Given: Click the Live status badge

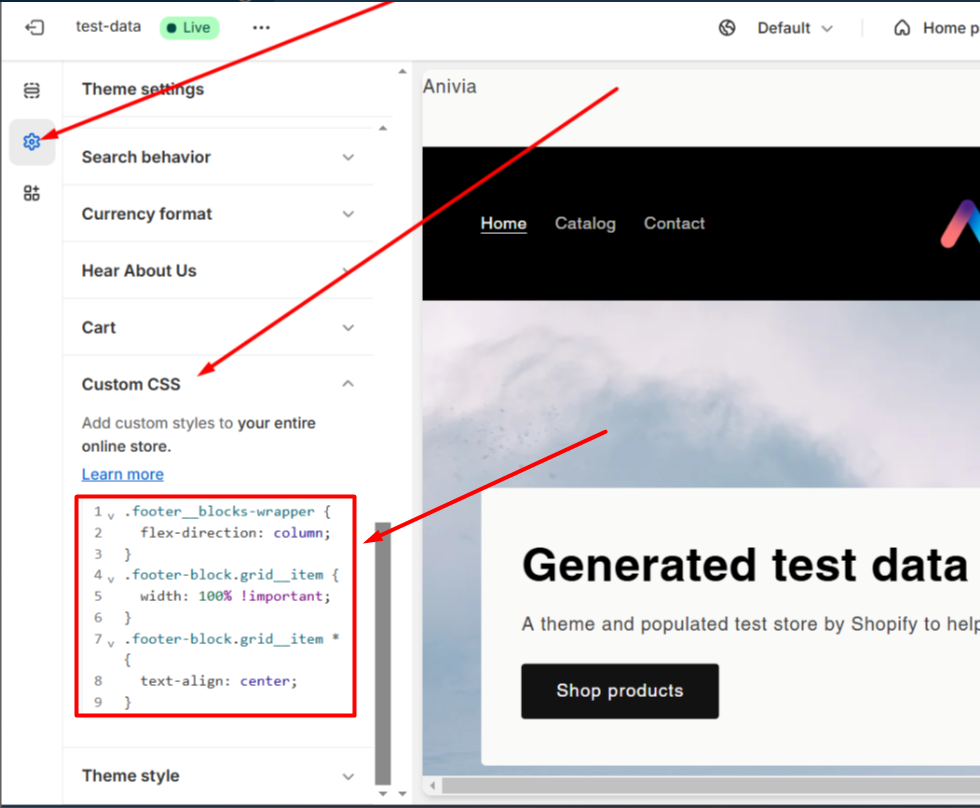Looking at the screenshot, I should coord(189,27).
